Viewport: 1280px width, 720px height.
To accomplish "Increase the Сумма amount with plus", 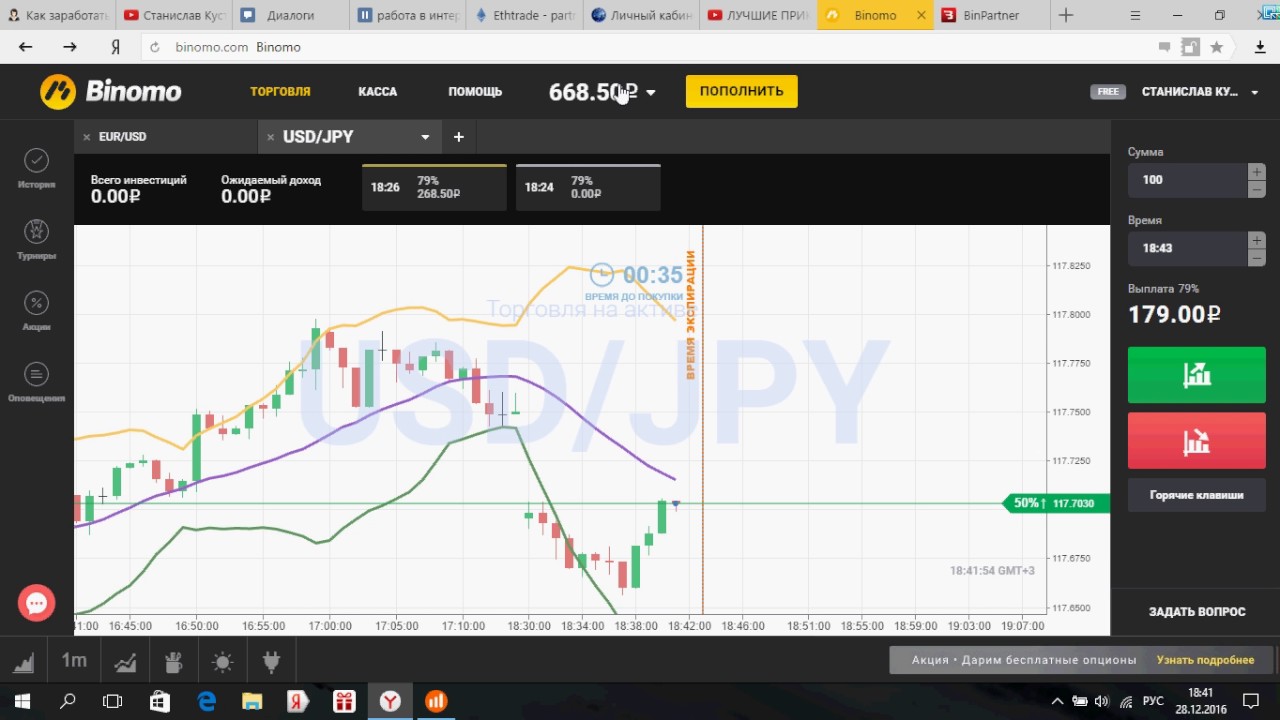I will coord(1257,172).
